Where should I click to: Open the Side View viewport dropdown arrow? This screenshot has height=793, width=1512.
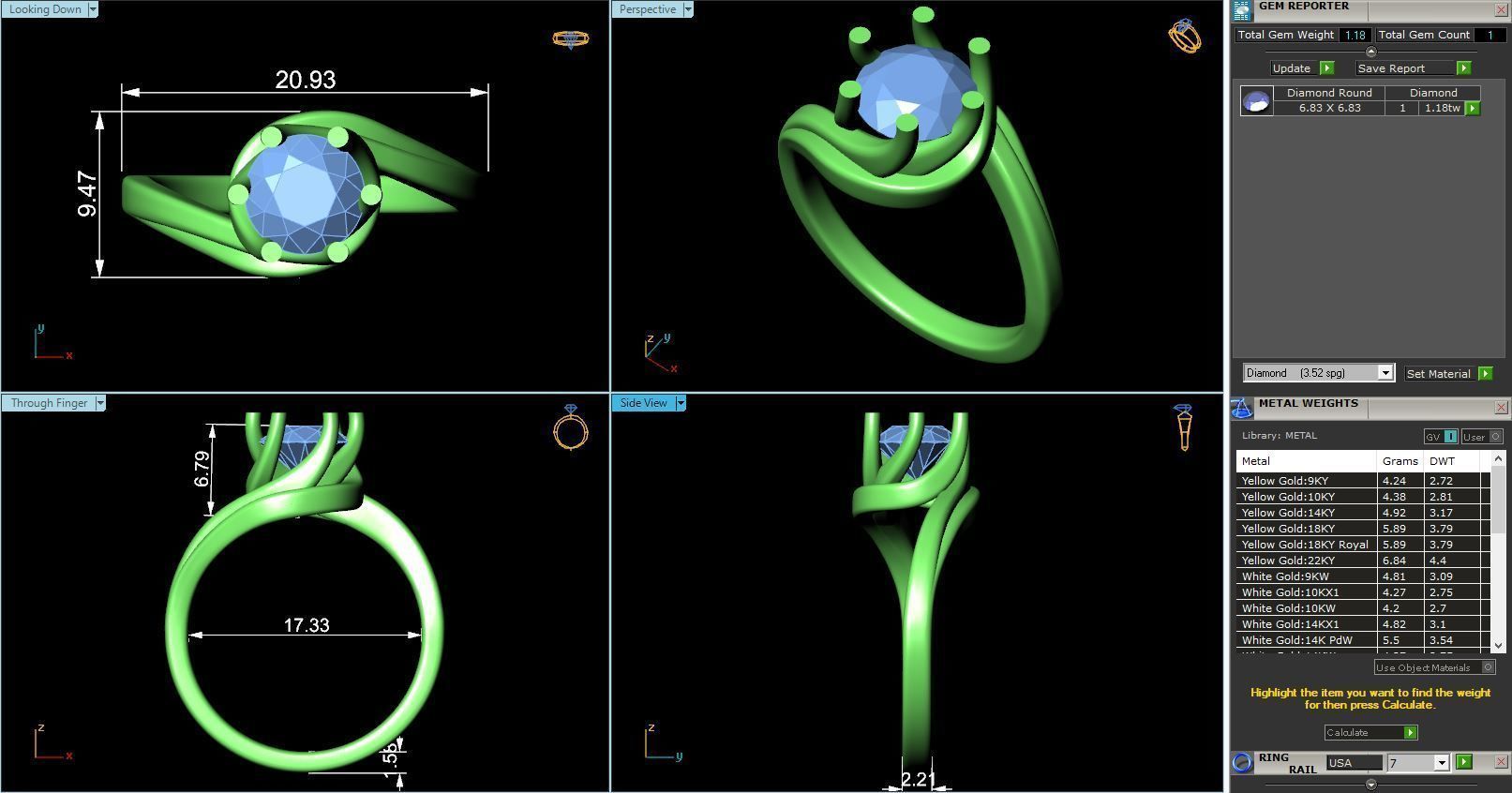pos(680,403)
